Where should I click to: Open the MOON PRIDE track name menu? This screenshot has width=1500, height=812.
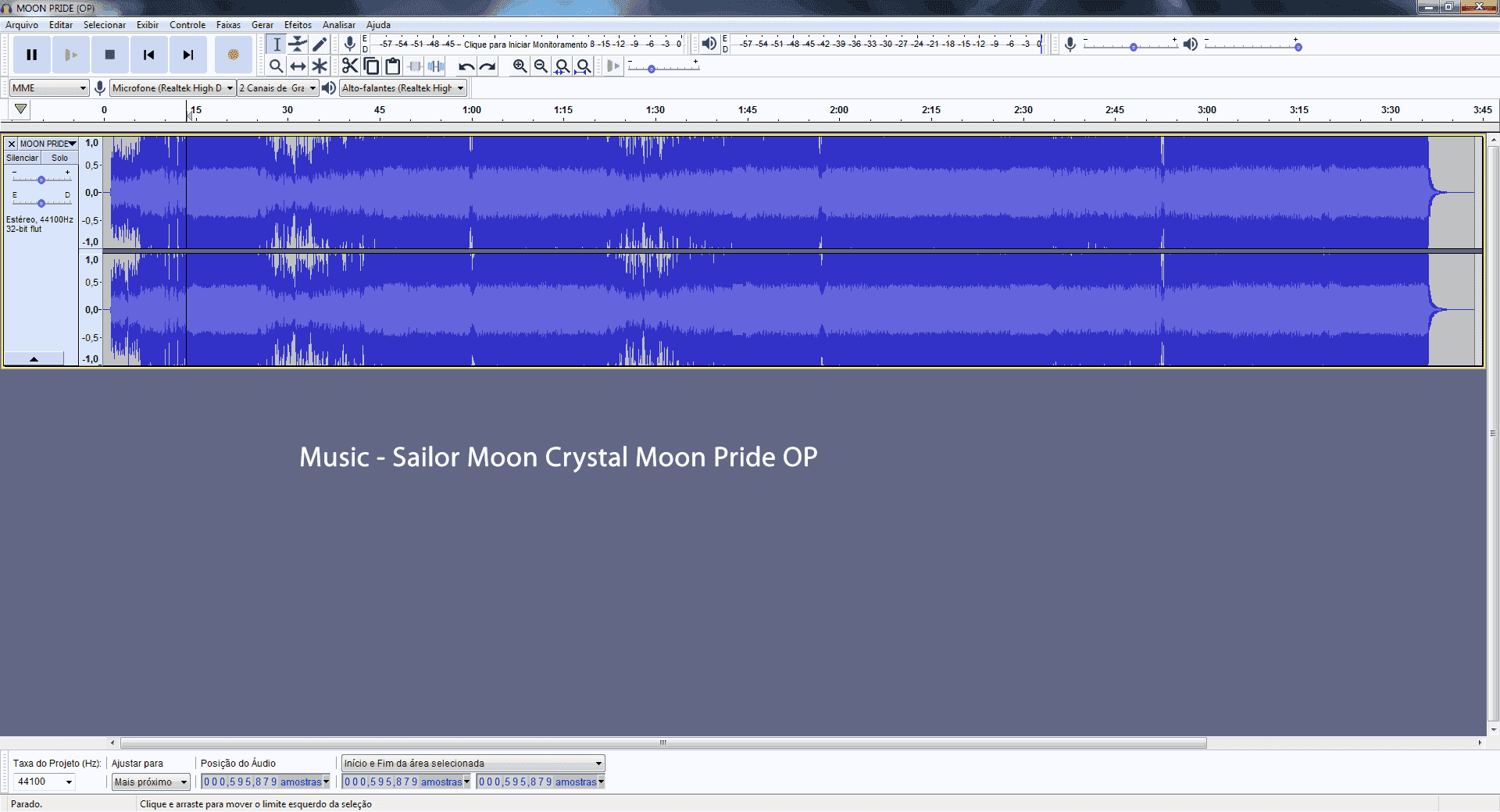[48, 144]
